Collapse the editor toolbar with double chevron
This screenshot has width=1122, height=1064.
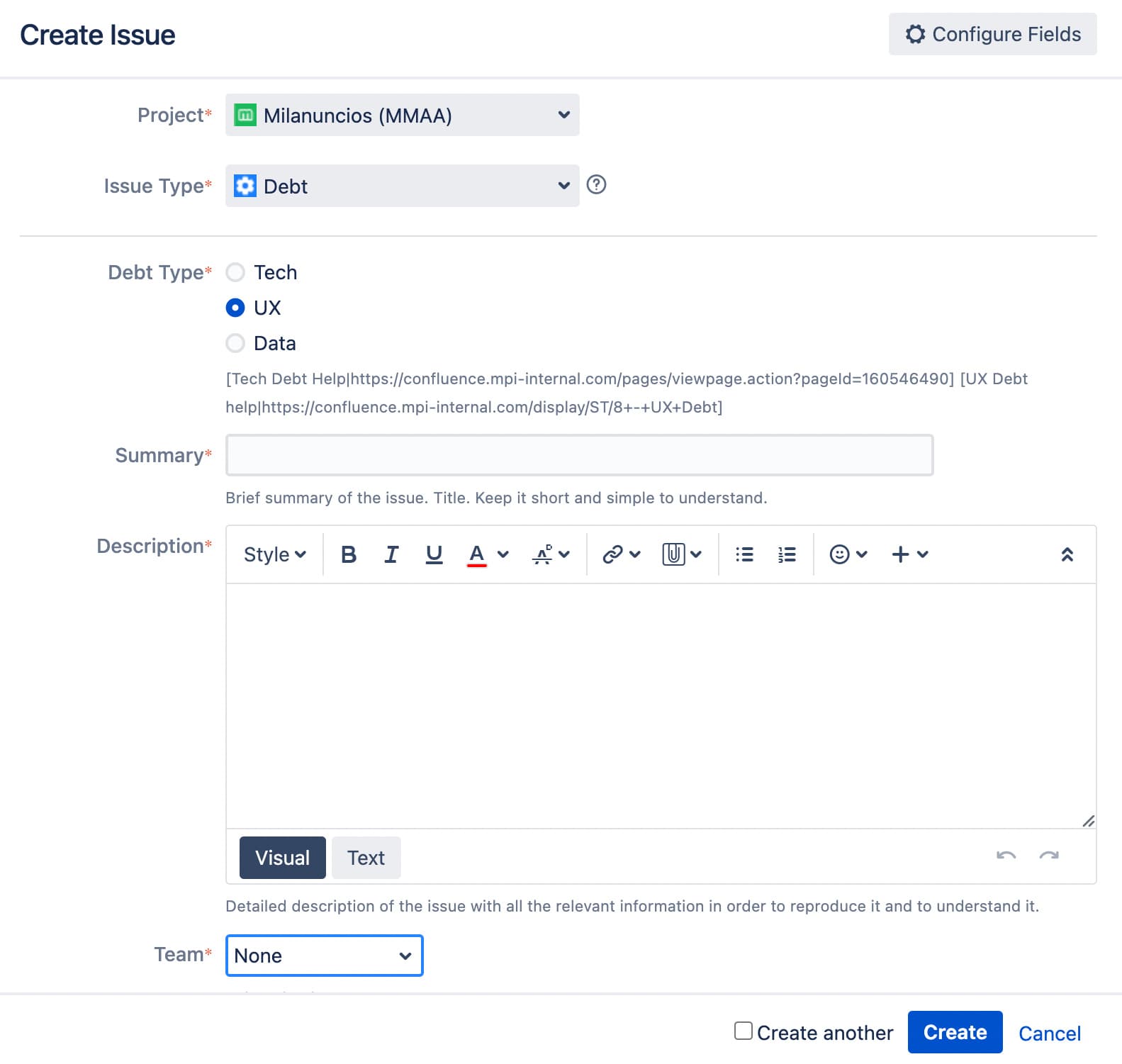point(1067,554)
